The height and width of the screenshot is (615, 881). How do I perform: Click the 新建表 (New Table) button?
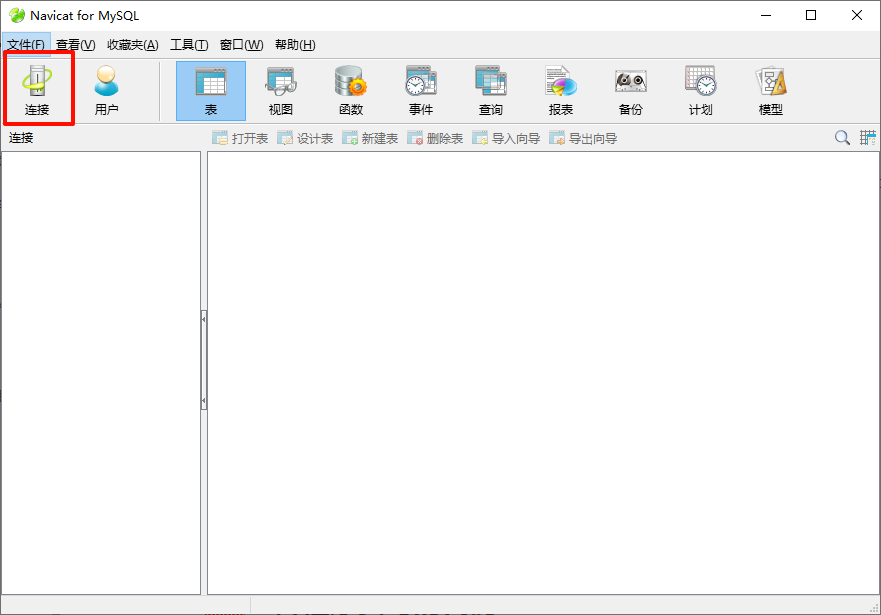370,138
